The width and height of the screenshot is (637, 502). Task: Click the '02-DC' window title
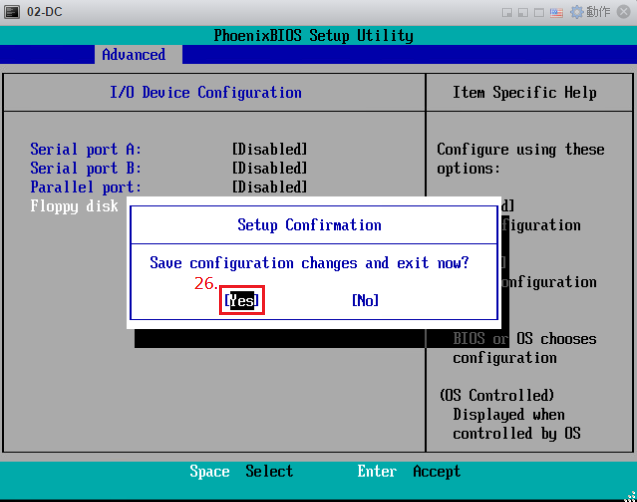coord(45,12)
